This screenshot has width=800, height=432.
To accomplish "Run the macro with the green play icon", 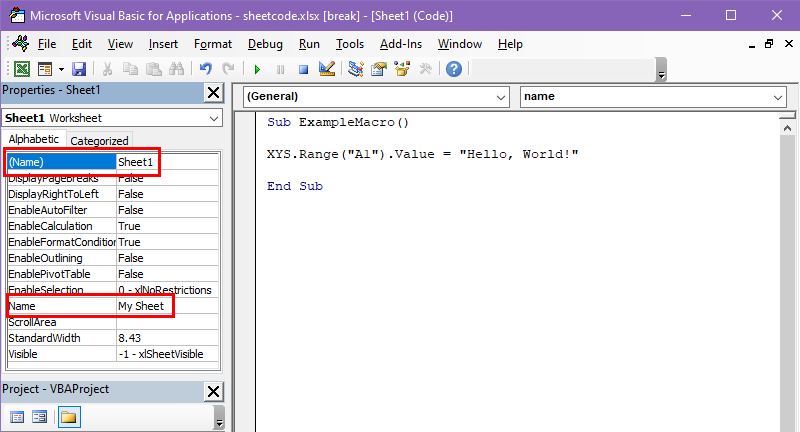I will 257,69.
